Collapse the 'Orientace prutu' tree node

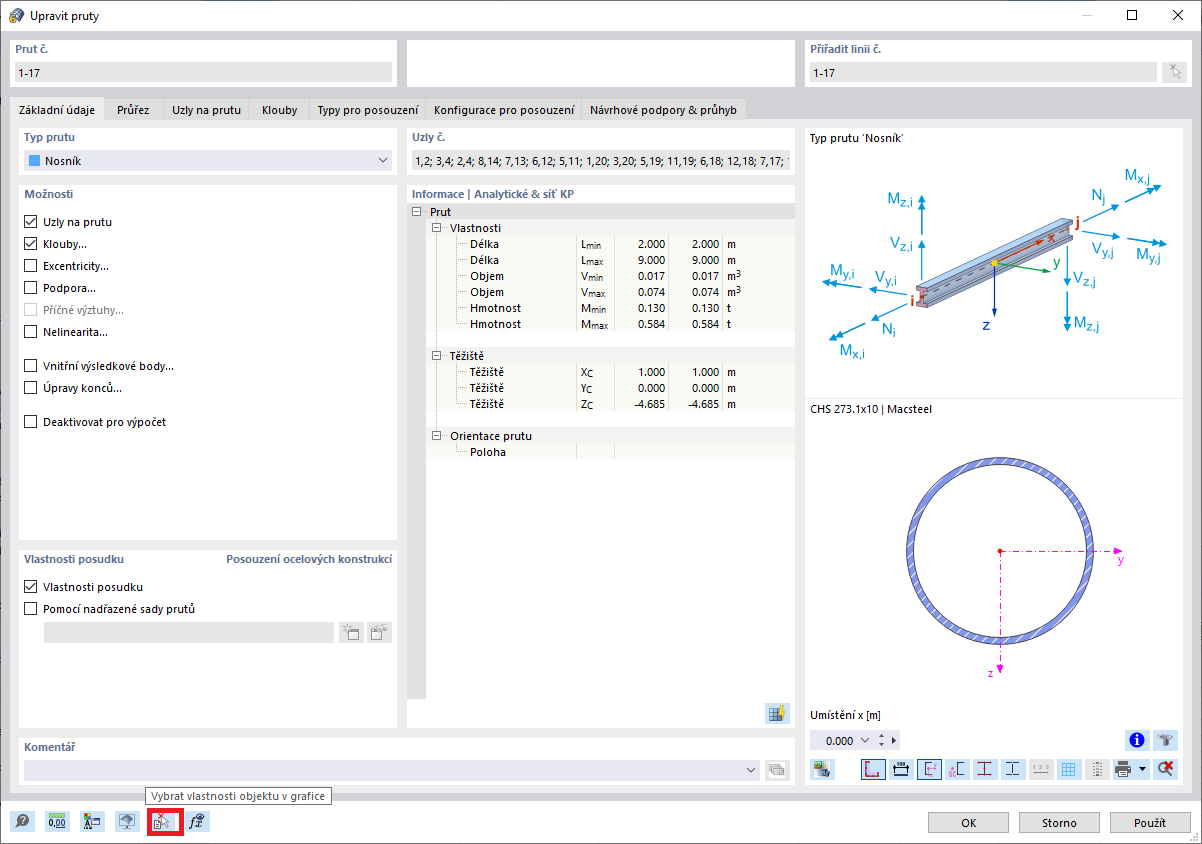[x=436, y=436]
